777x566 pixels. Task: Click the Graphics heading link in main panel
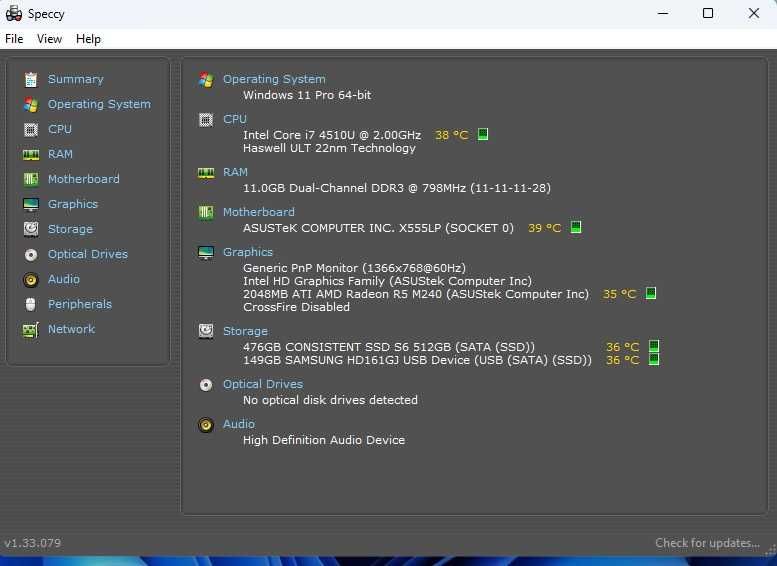pos(248,252)
